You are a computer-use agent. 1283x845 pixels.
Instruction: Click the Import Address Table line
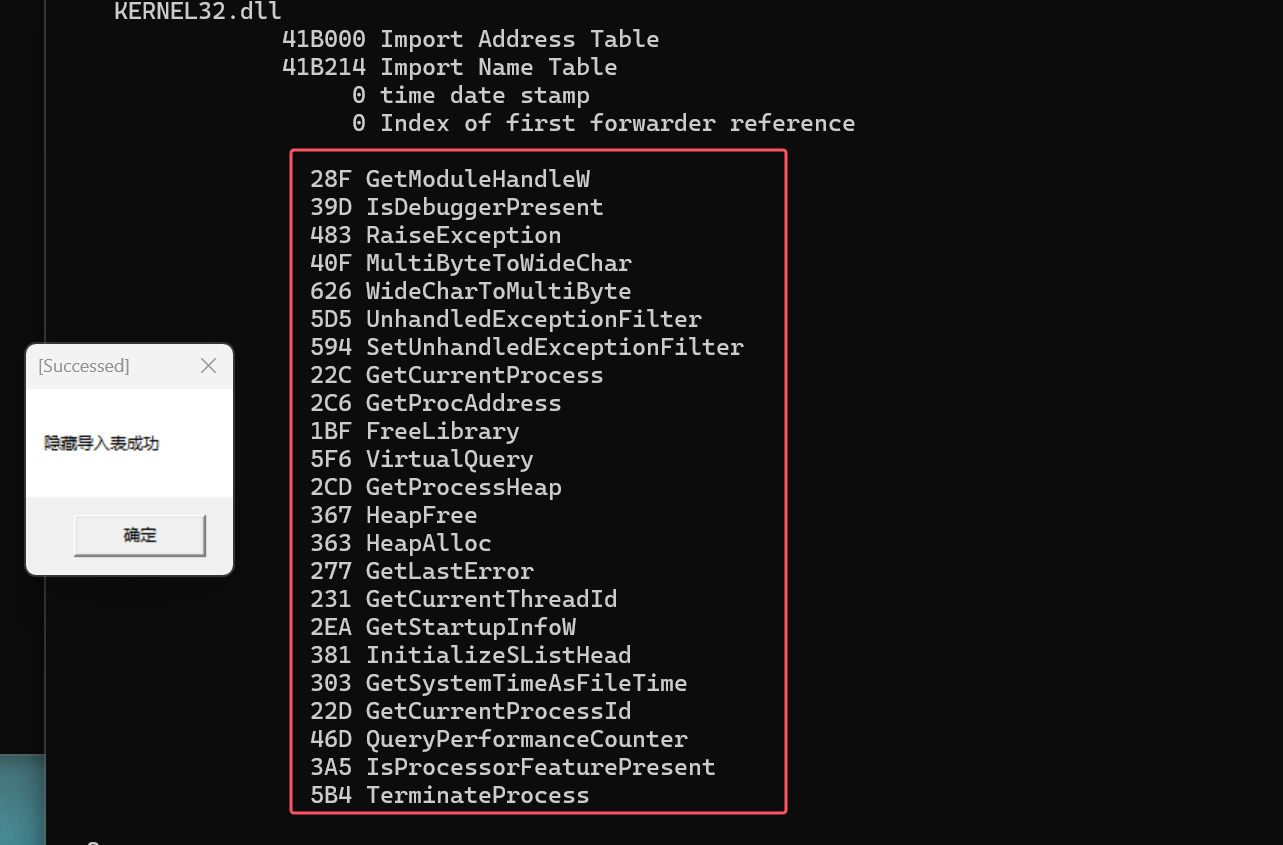click(x=470, y=39)
